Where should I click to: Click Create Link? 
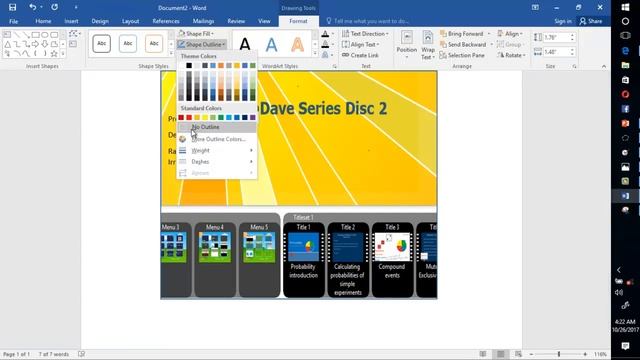(x=360, y=55)
